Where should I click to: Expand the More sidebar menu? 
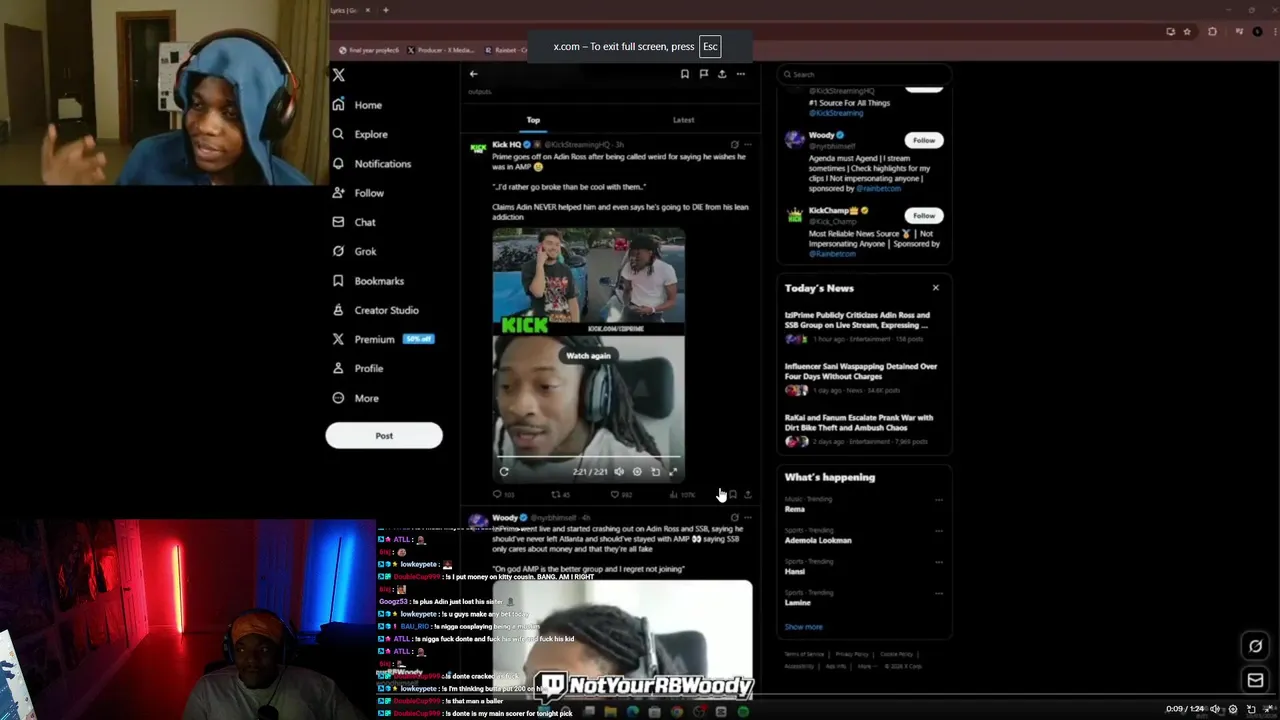click(355, 398)
